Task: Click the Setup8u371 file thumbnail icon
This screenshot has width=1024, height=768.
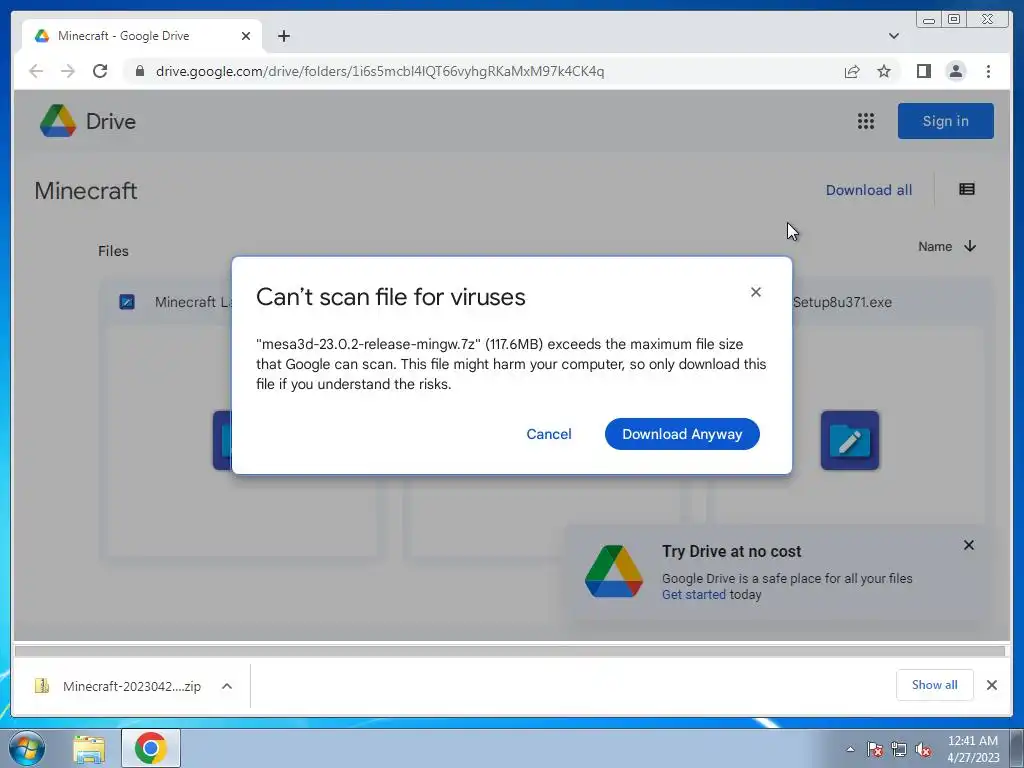Action: point(850,440)
